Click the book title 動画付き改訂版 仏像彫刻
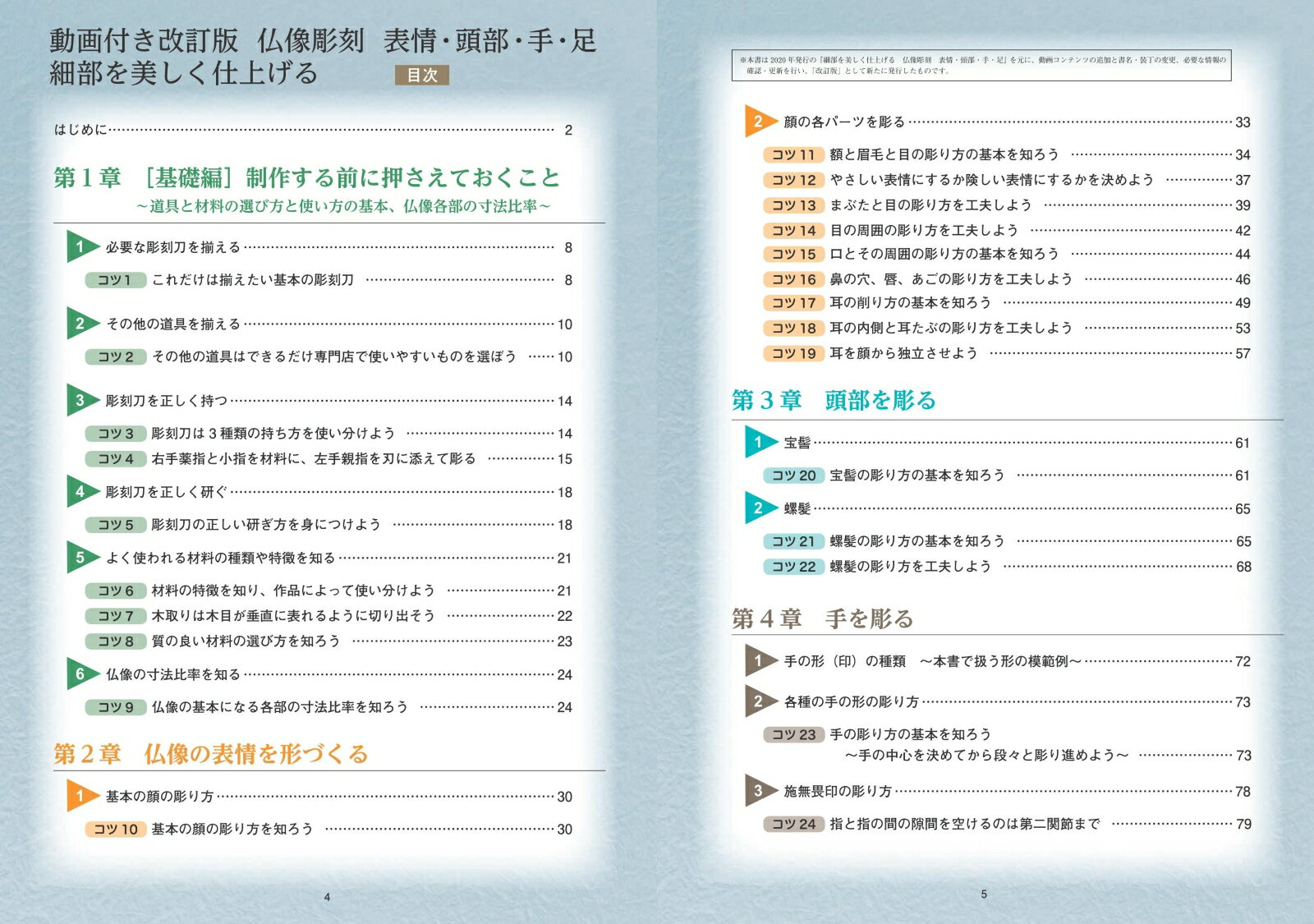The image size is (1314, 924). point(323,40)
